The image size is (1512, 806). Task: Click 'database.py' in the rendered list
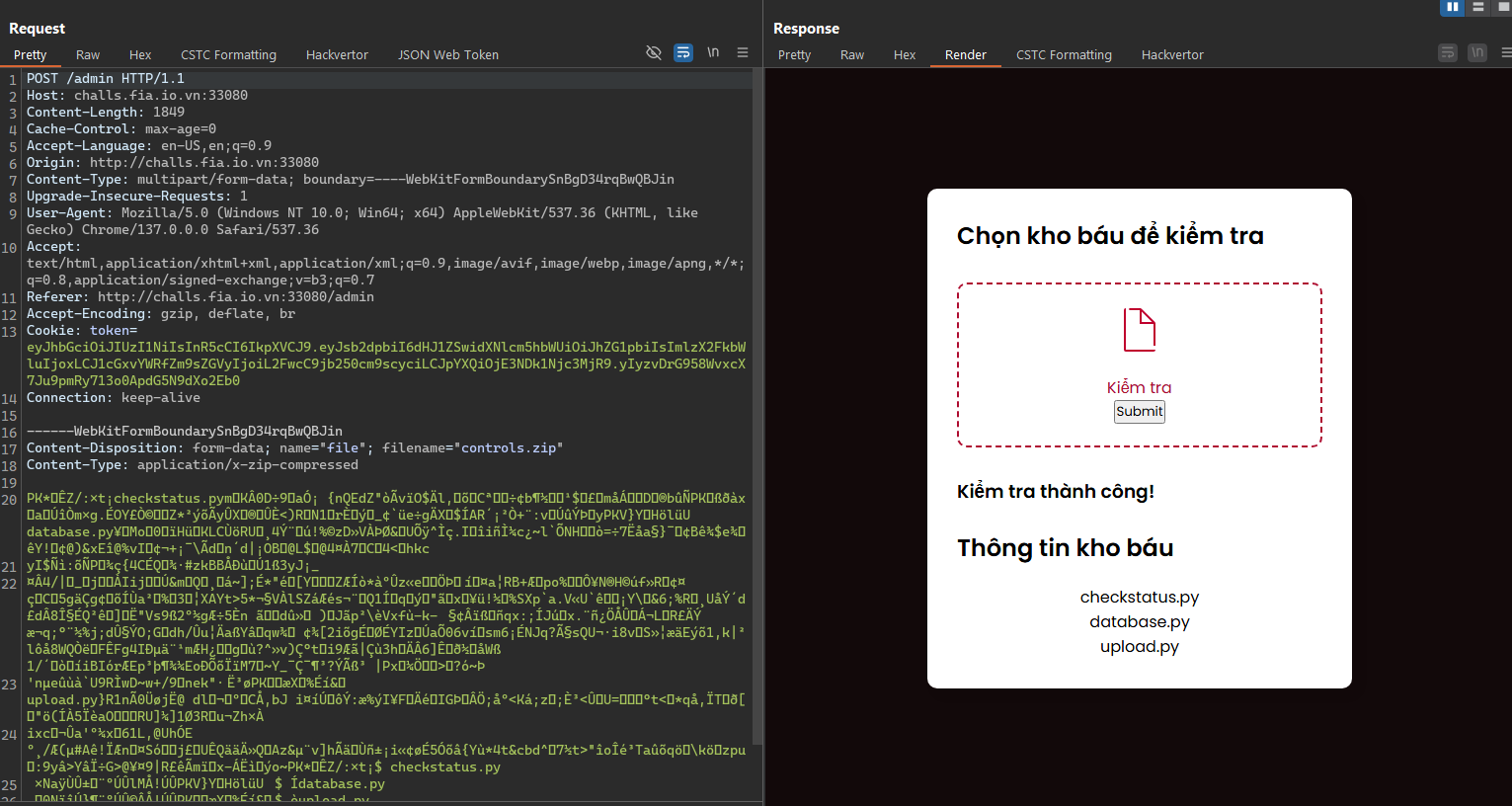coord(1140,621)
